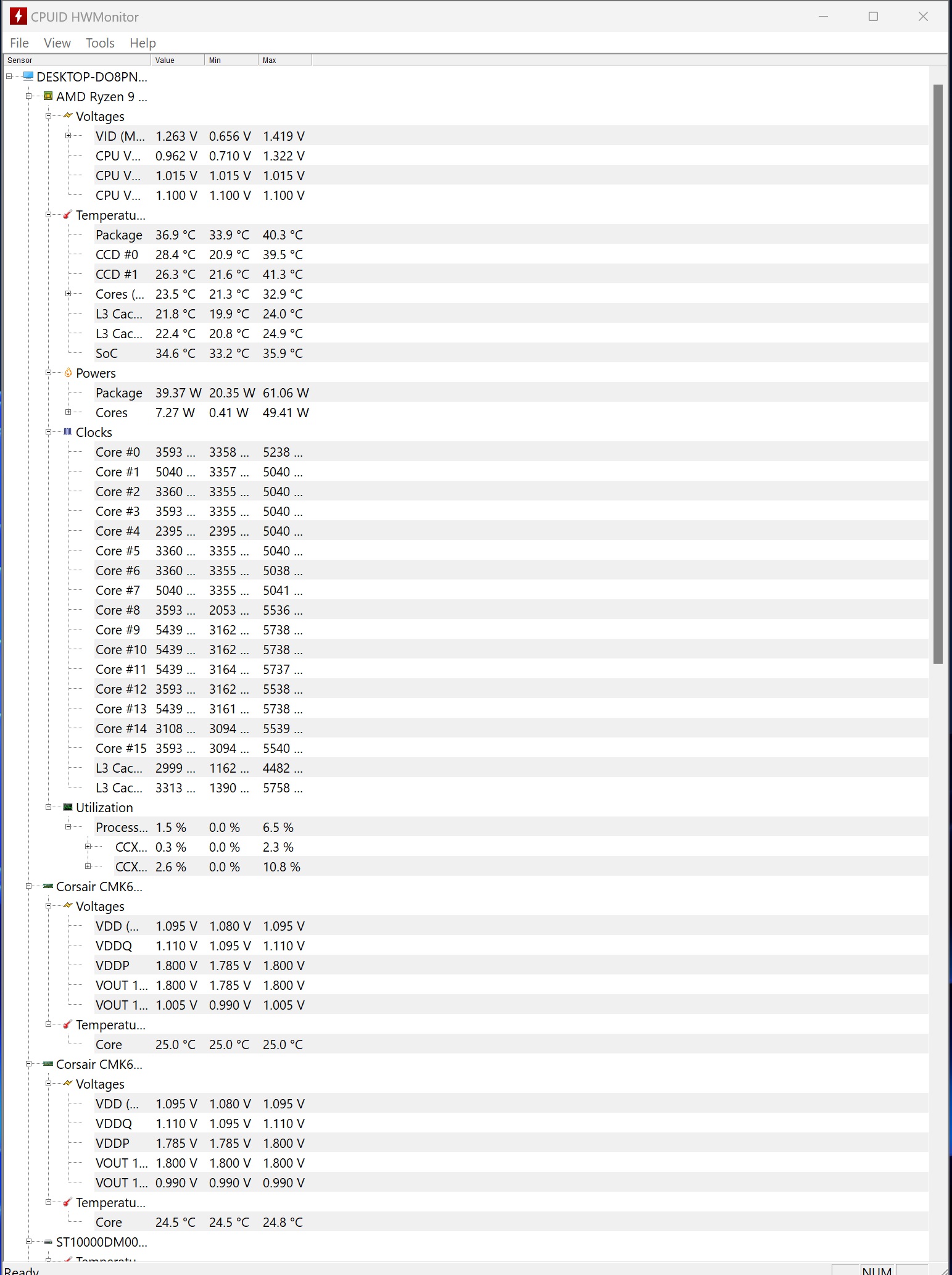Collapse the Powers group
The image size is (952, 1275).
pos(49,373)
